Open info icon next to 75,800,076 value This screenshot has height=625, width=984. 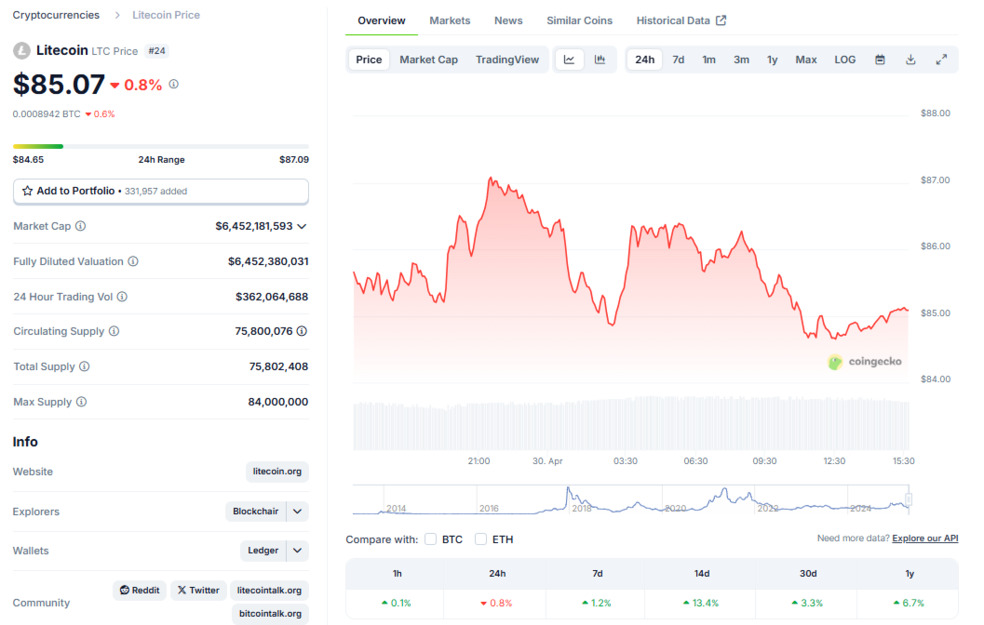[x=302, y=331]
